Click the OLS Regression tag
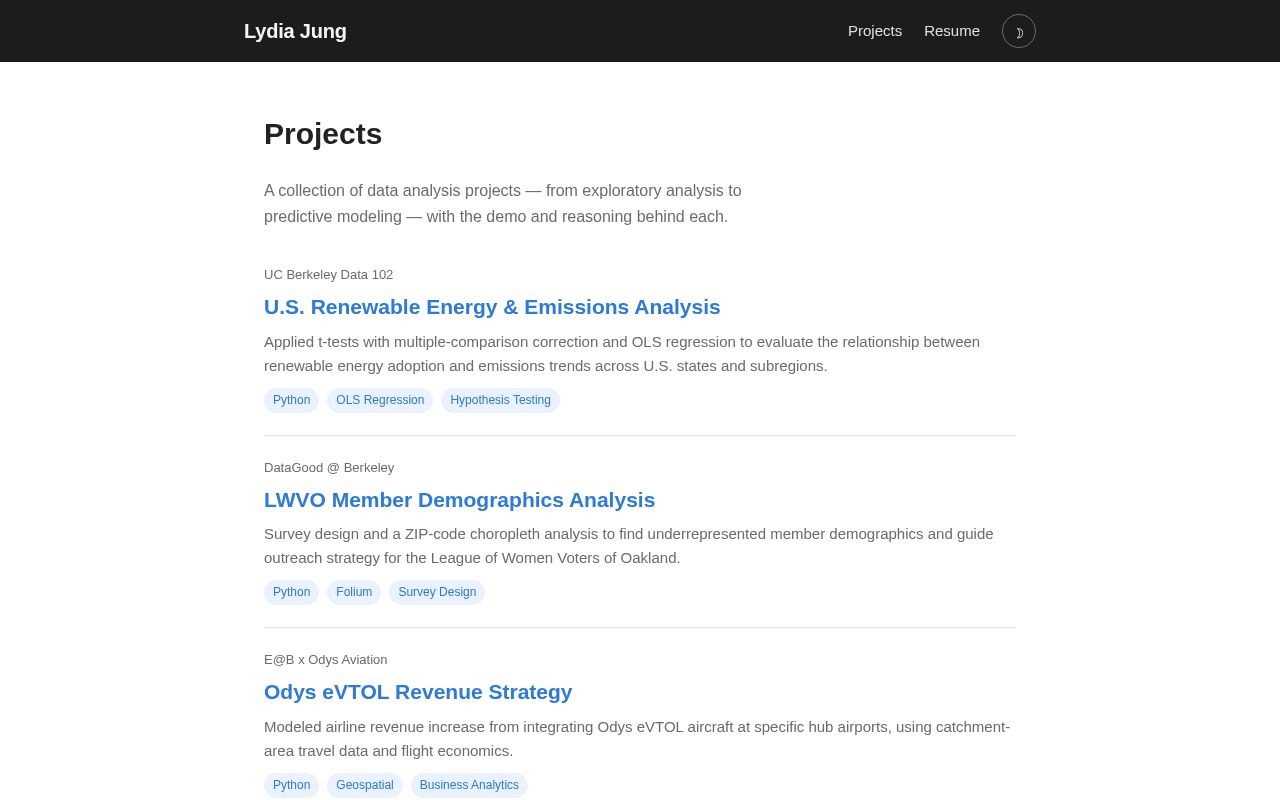 (380, 400)
